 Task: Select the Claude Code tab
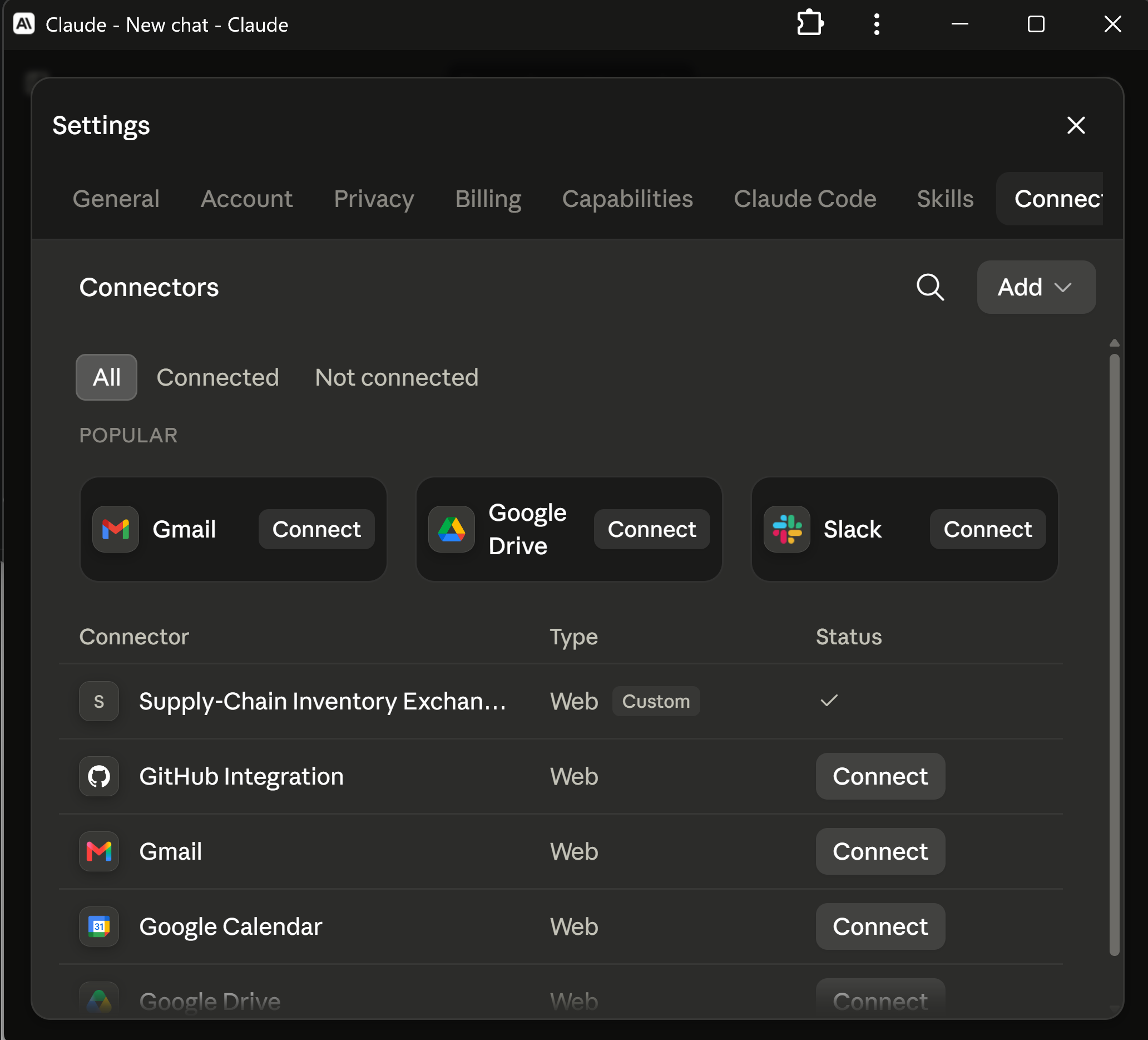click(805, 199)
